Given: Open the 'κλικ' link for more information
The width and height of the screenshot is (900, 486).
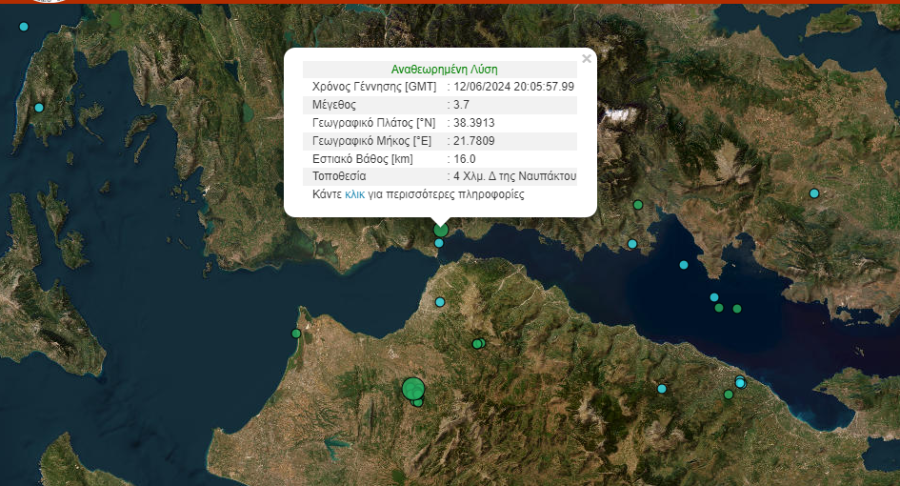Looking at the screenshot, I should pyautogui.click(x=355, y=194).
